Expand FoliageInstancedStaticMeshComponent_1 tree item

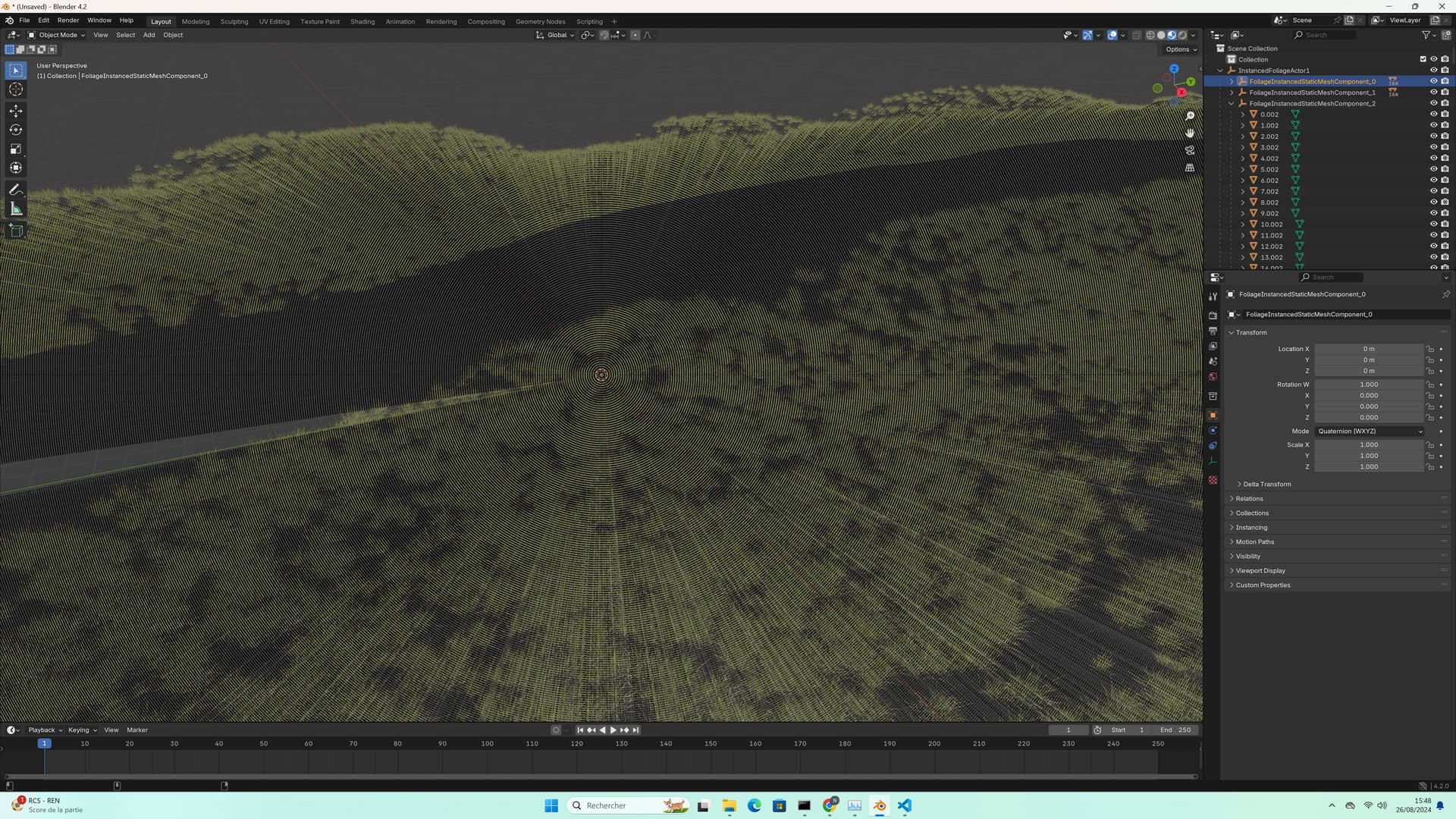pyautogui.click(x=1232, y=93)
